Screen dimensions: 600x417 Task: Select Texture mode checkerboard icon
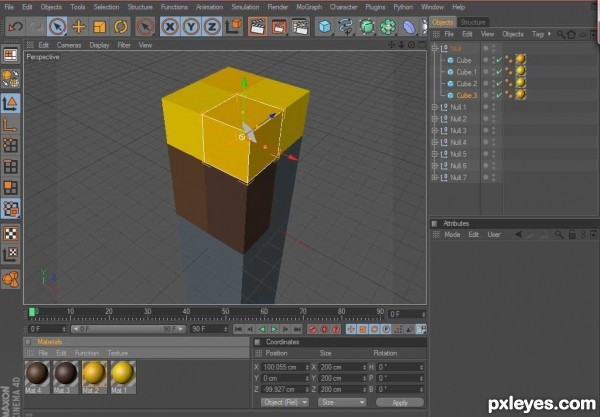[10, 233]
